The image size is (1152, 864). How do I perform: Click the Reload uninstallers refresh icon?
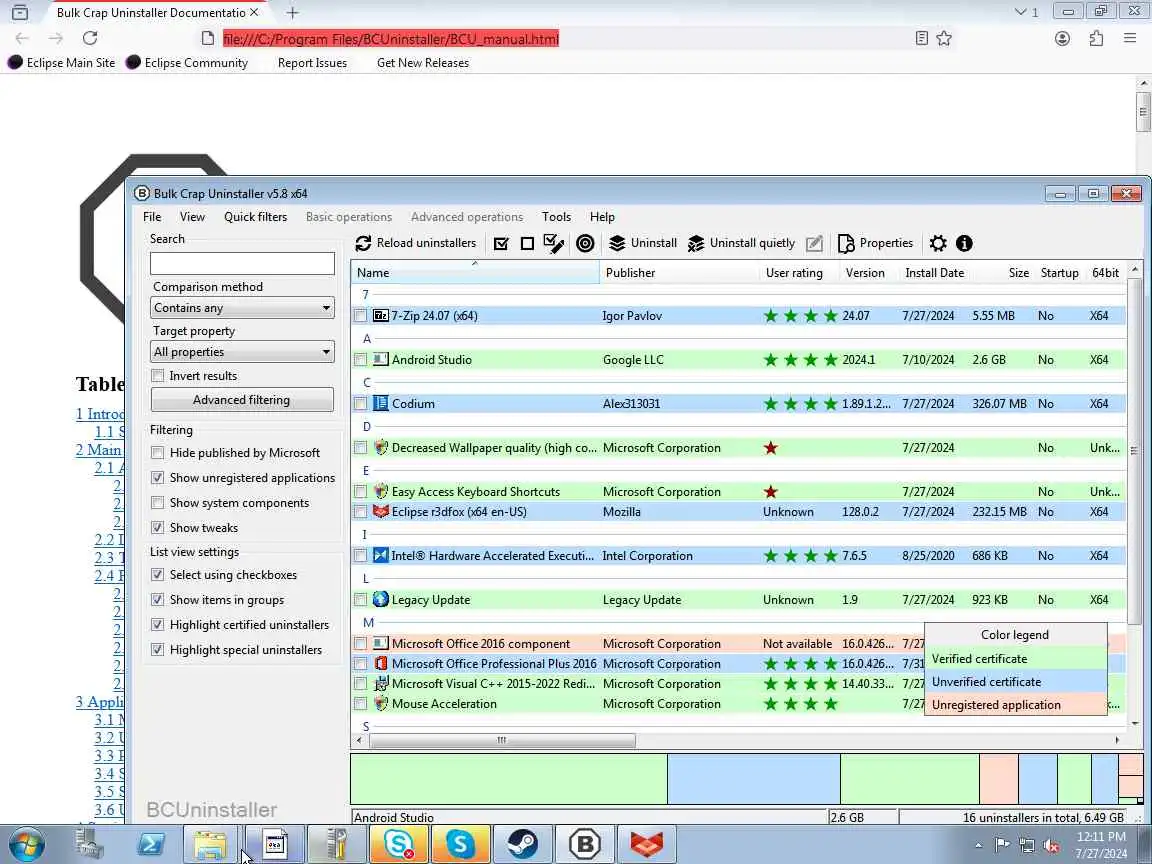tap(363, 243)
